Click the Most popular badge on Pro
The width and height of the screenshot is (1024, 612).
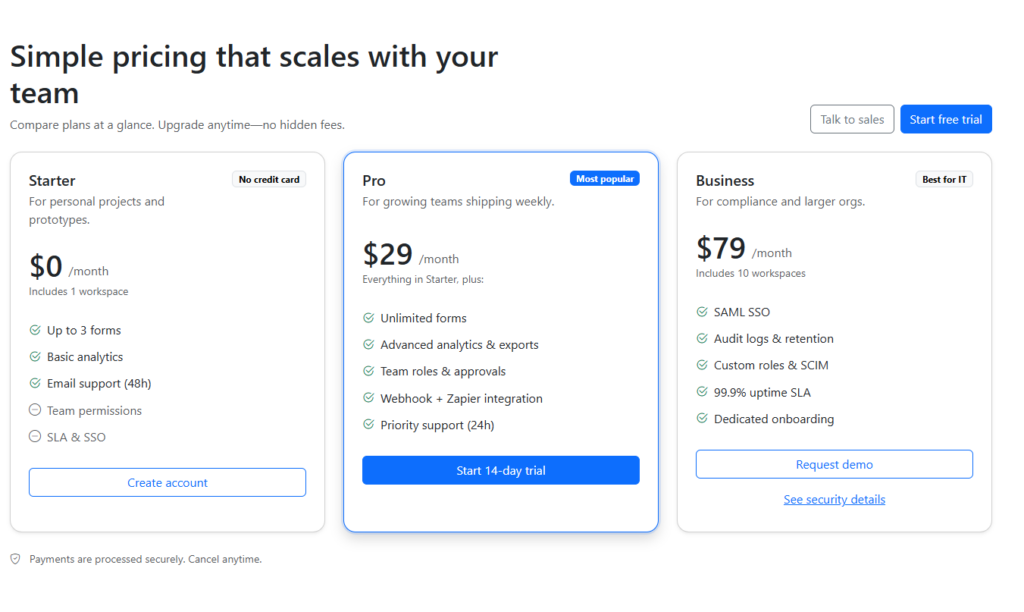pos(604,179)
